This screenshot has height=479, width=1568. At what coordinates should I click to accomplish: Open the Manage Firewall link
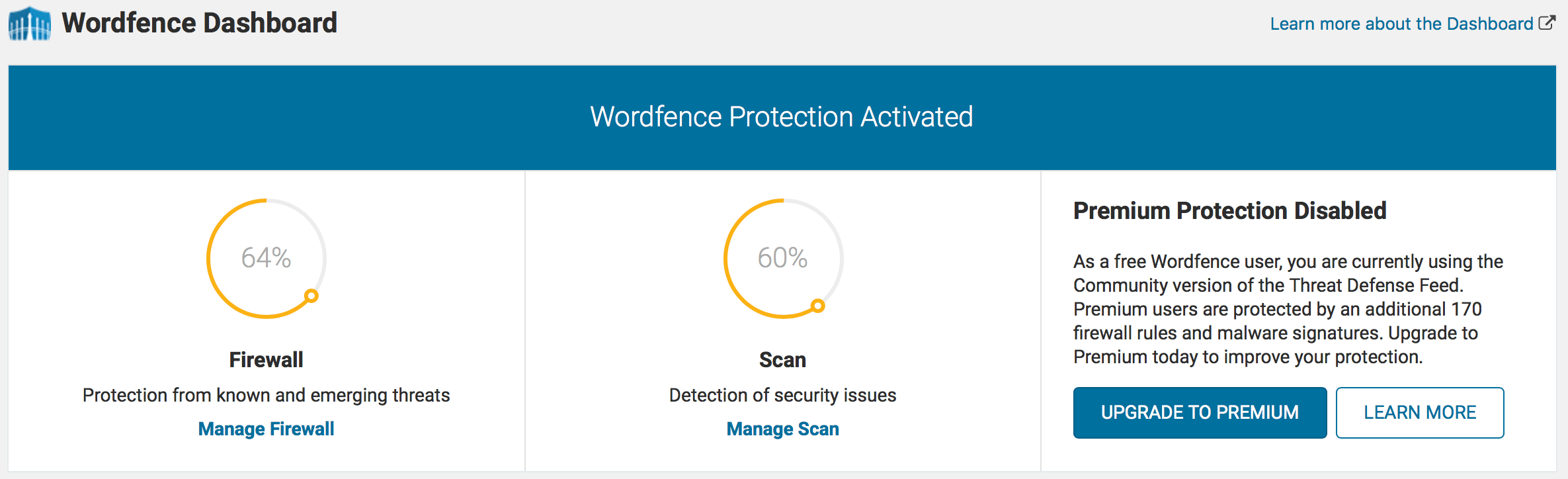(266, 429)
